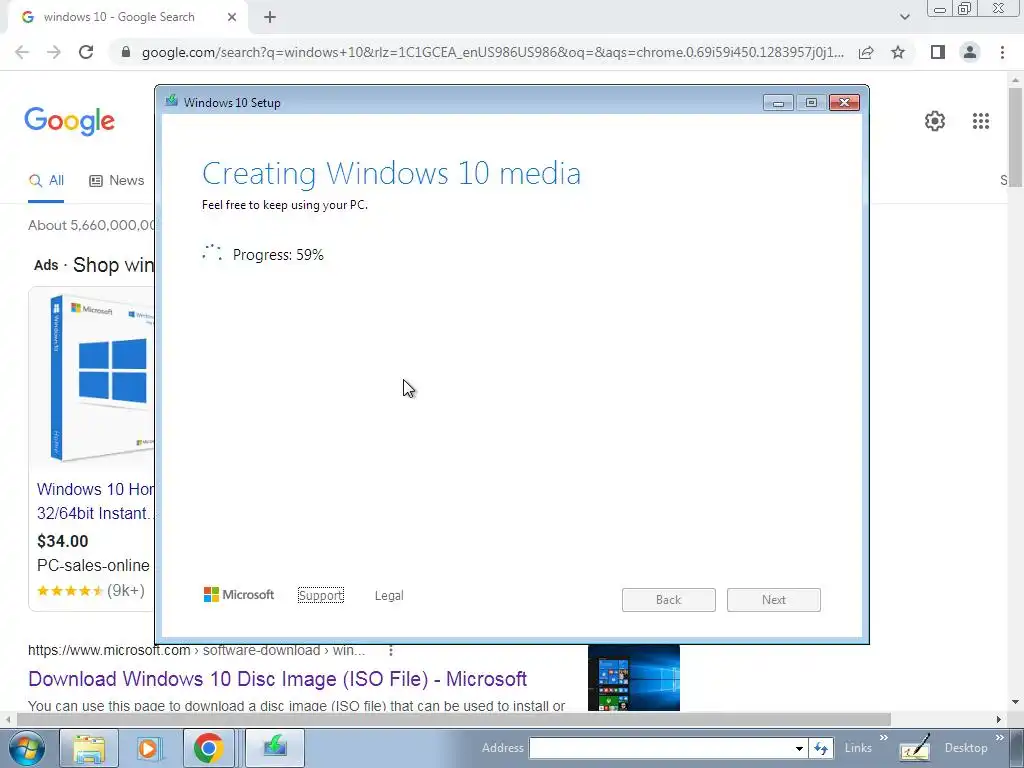The height and width of the screenshot is (768, 1024).
Task: Click the Microsoft logo in Setup
Action: tap(239, 595)
